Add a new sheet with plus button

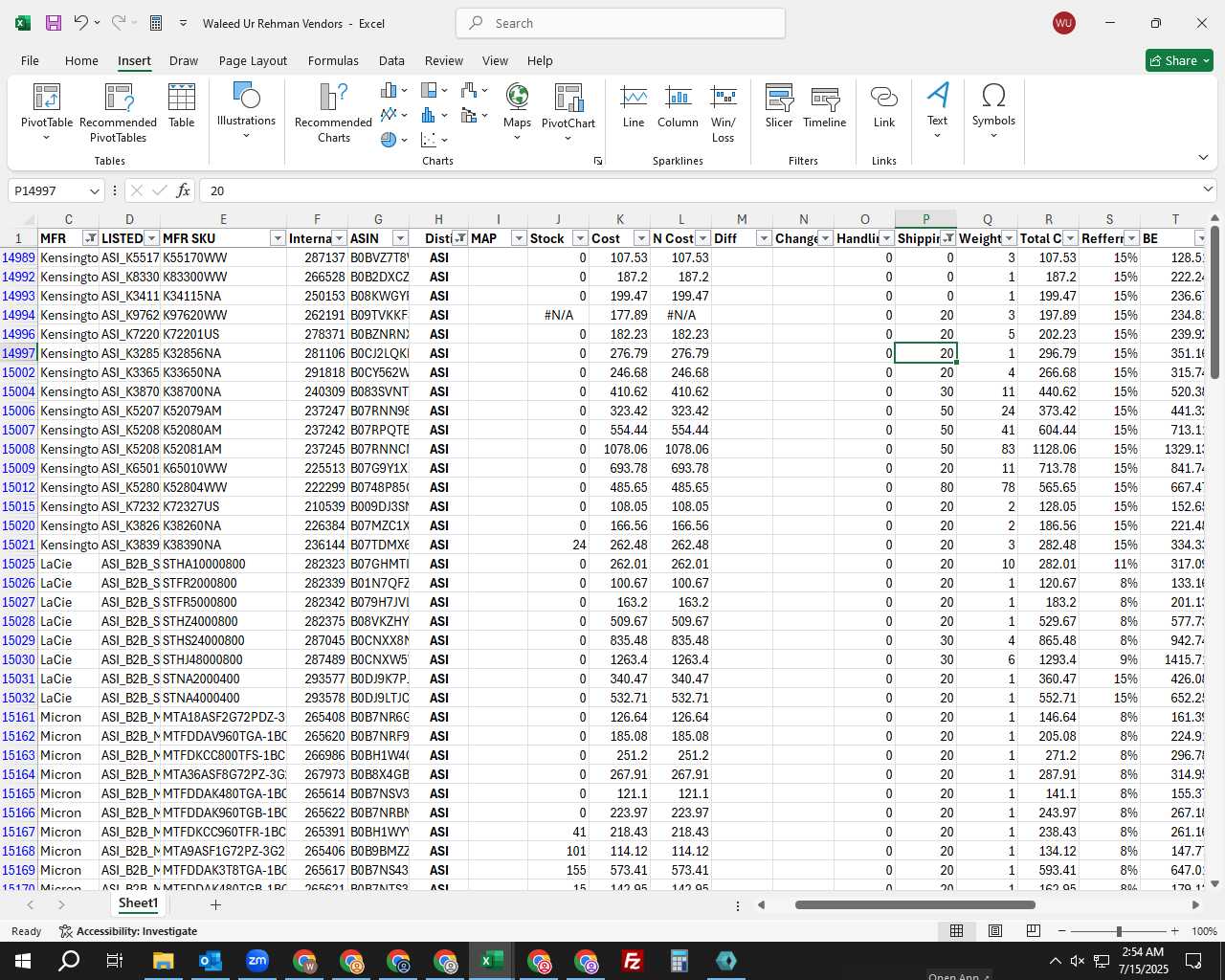(x=215, y=904)
